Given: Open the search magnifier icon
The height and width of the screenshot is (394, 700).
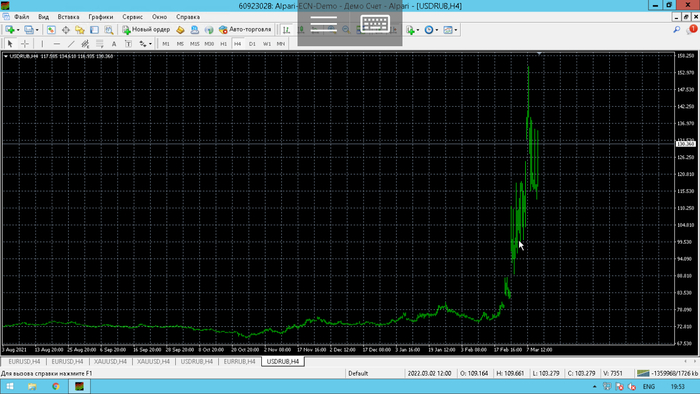Looking at the screenshot, I should 677,29.
